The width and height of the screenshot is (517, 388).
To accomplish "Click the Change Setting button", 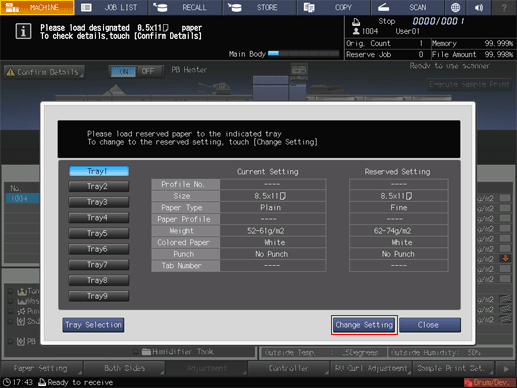I will [364, 325].
